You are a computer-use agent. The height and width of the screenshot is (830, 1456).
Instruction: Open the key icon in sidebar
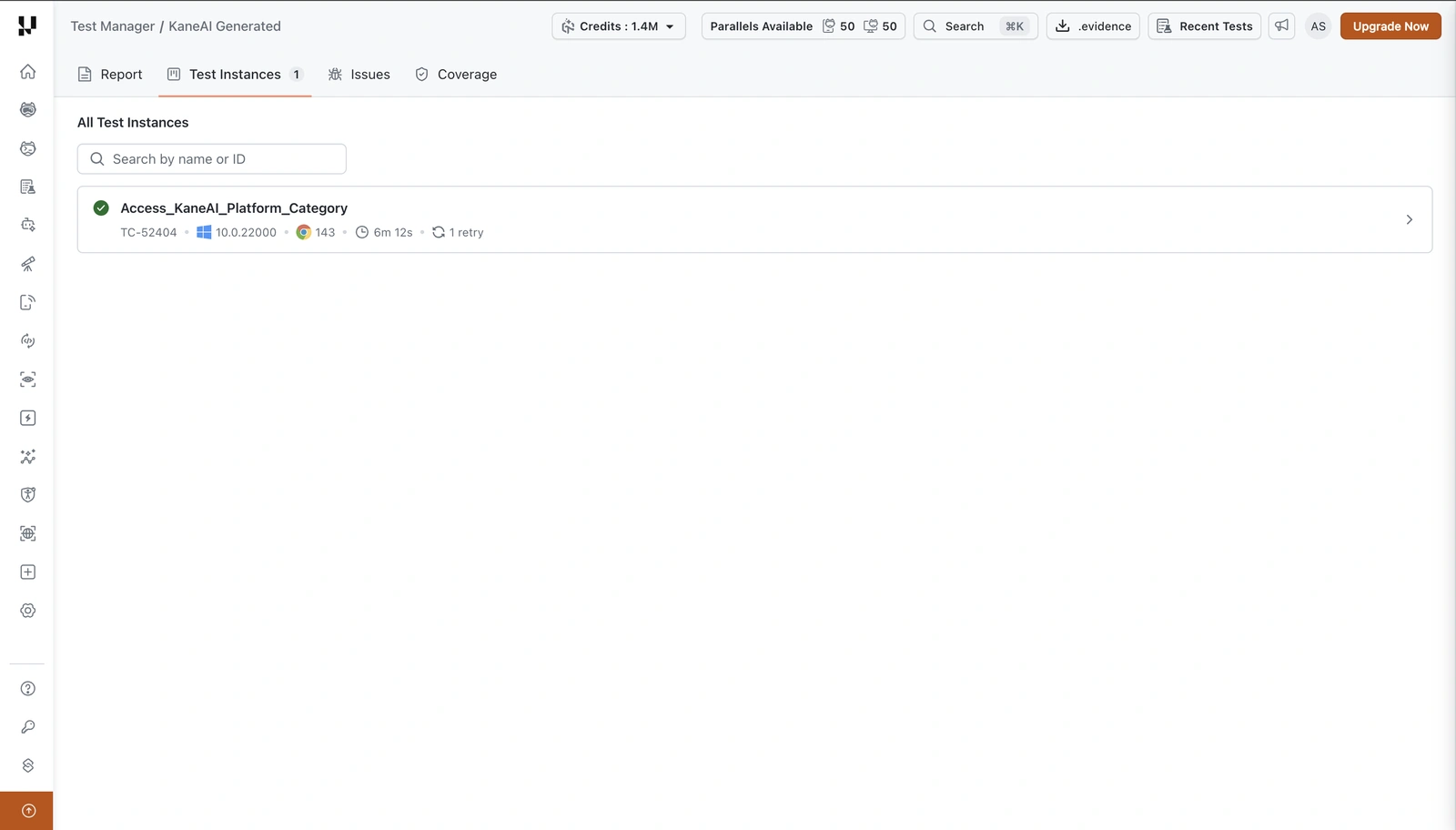[x=28, y=727]
